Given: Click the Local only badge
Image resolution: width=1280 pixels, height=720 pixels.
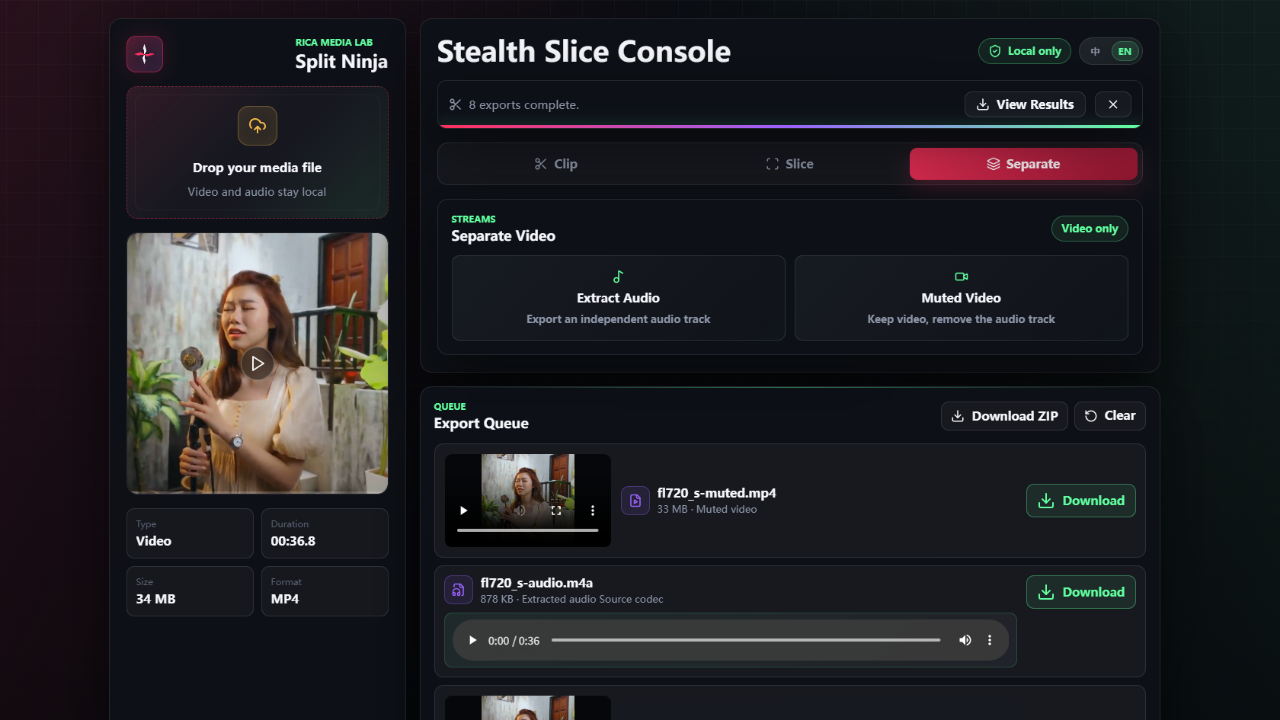Looking at the screenshot, I should click(x=1025, y=51).
